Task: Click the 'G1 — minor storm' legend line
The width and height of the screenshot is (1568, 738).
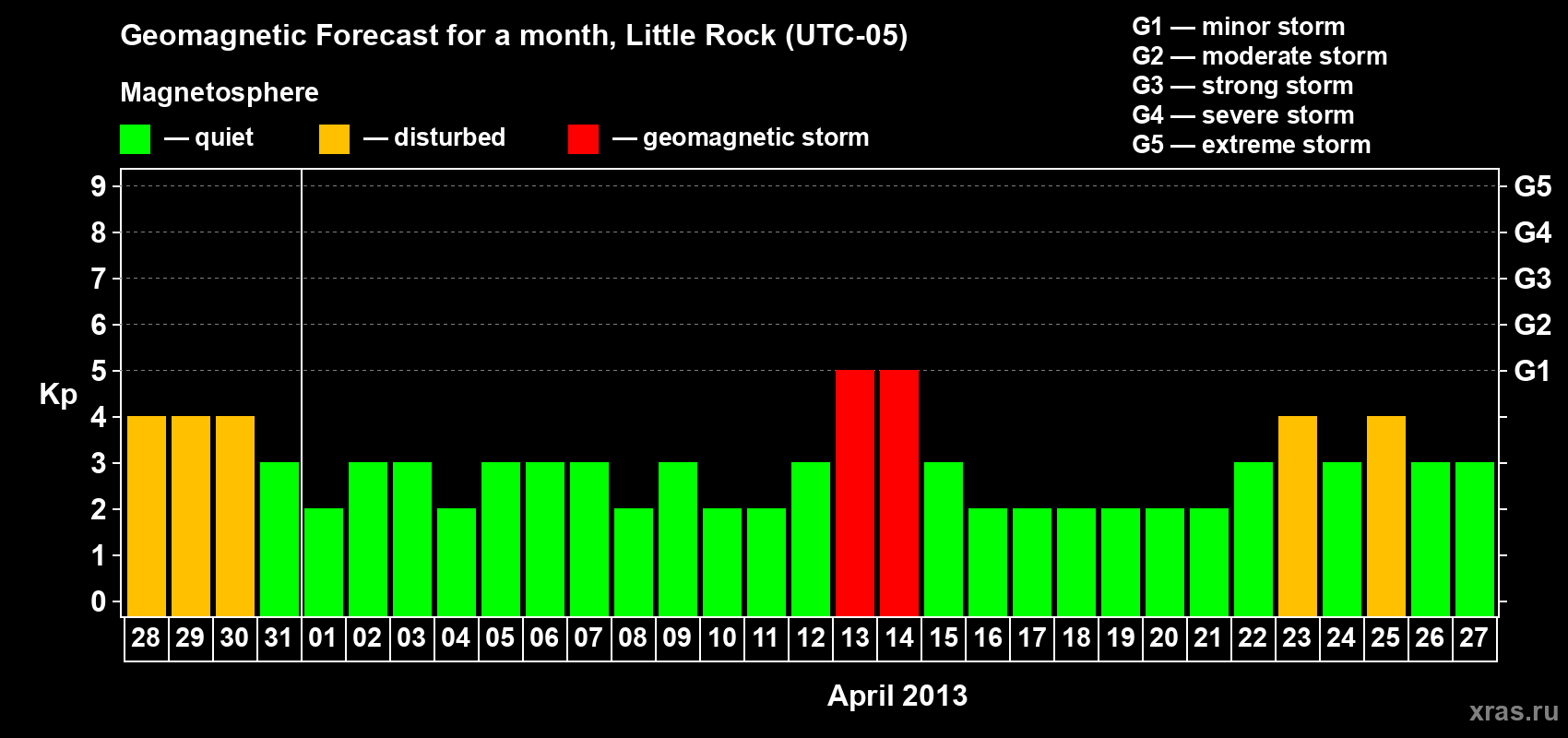Action: 1239,27
